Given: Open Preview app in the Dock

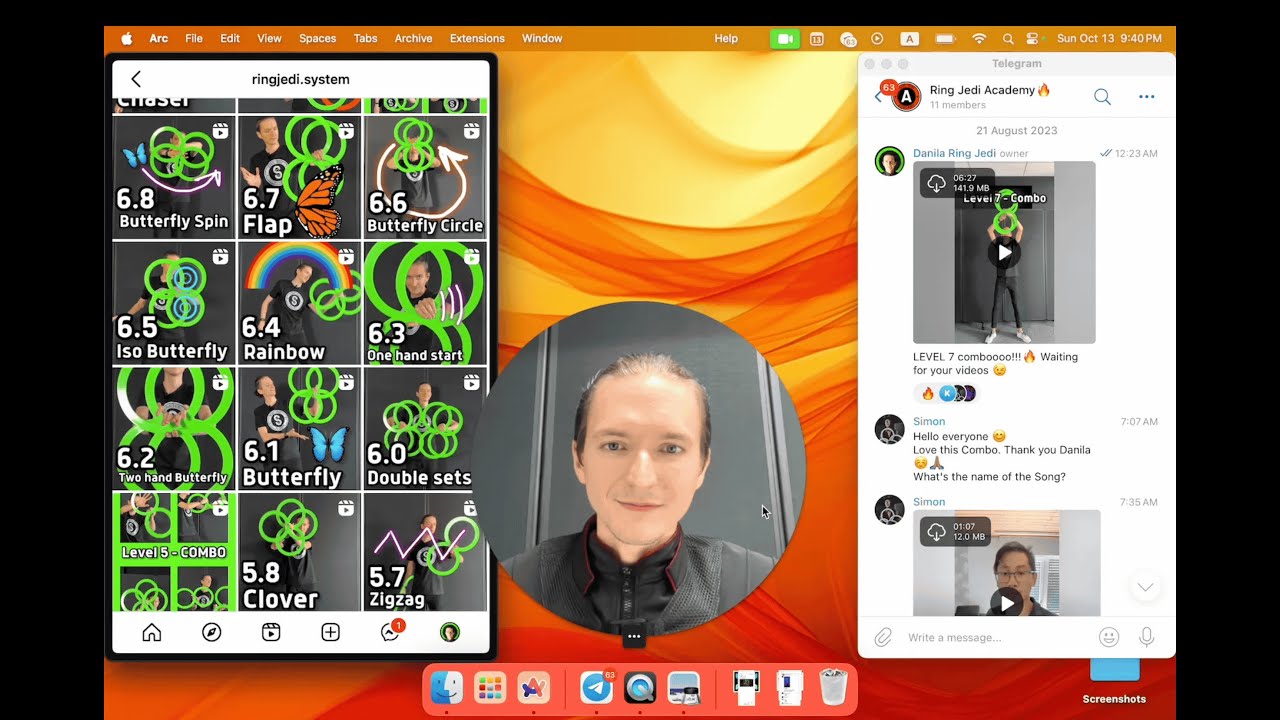Looking at the screenshot, I should click(x=684, y=688).
